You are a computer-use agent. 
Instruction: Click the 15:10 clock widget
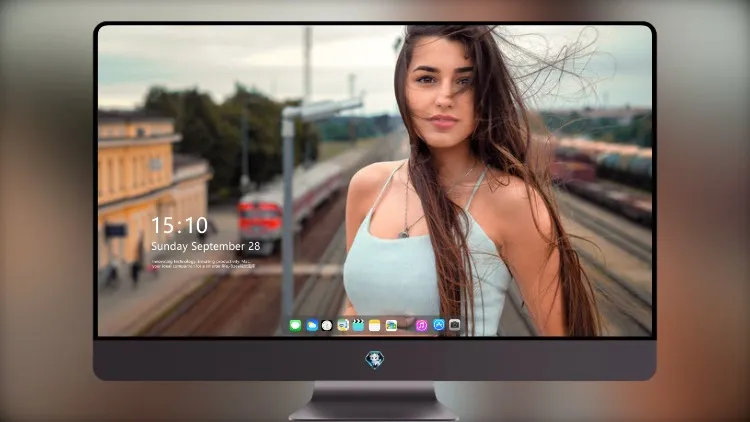(179, 225)
